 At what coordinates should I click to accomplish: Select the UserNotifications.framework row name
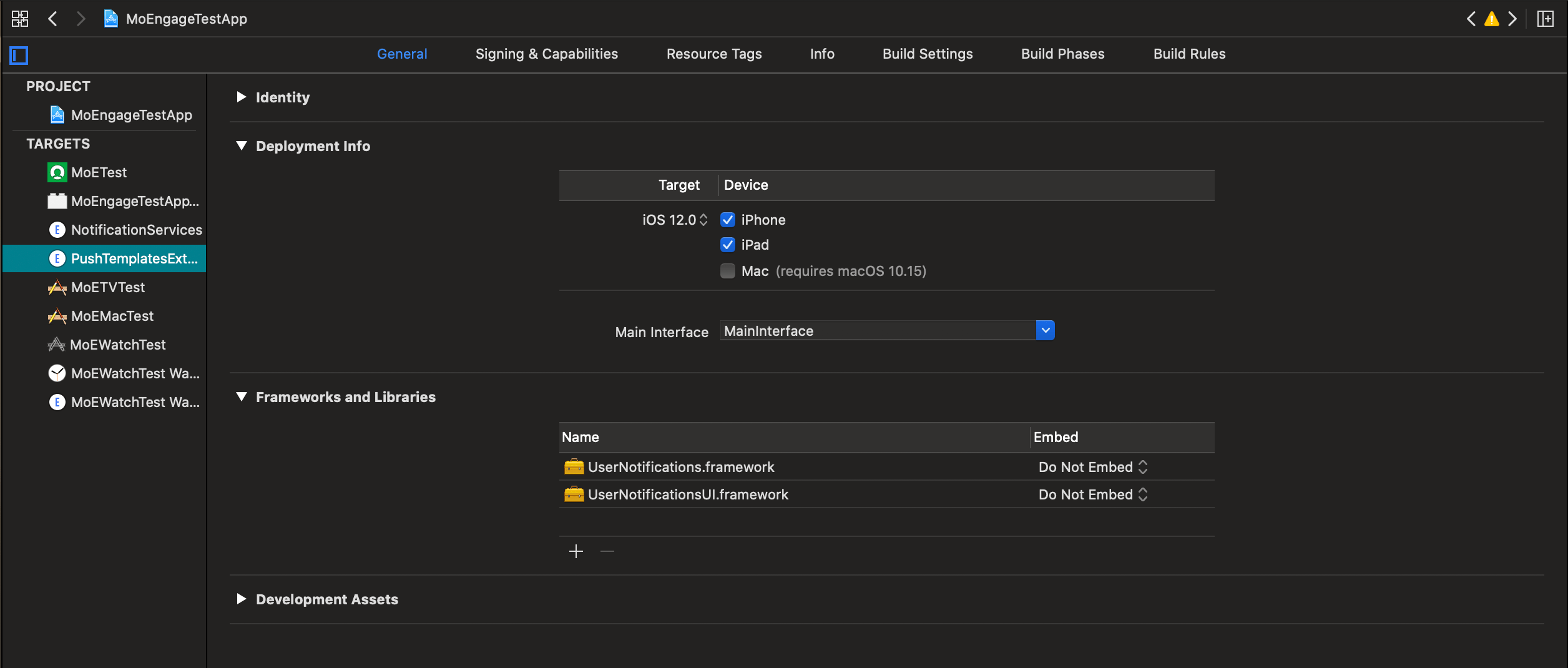pyautogui.click(x=681, y=467)
